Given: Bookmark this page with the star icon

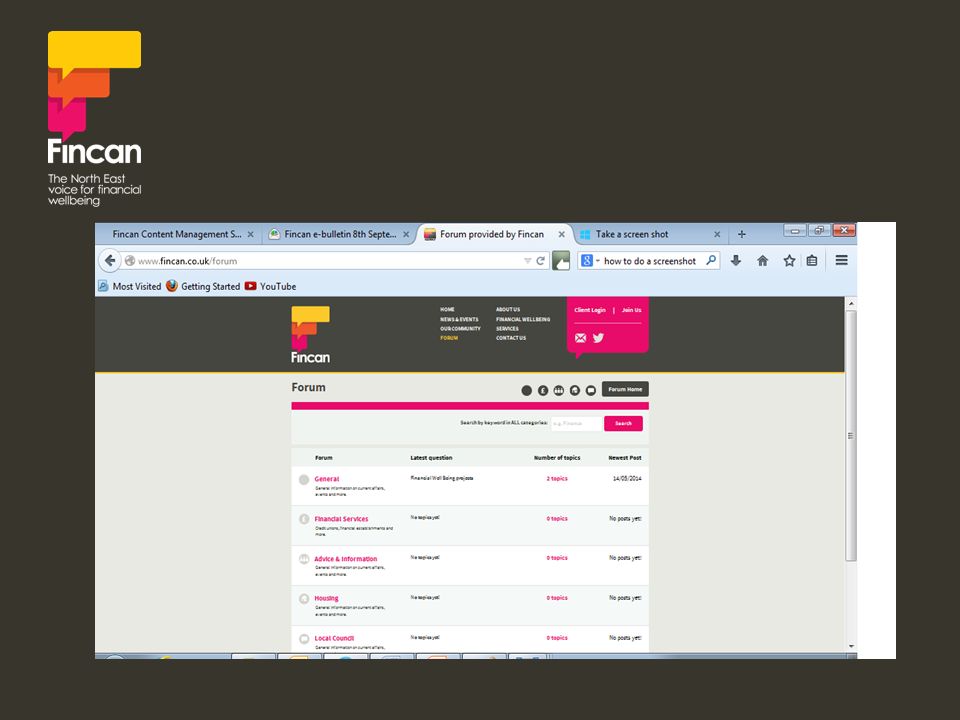Looking at the screenshot, I should coord(789,261).
